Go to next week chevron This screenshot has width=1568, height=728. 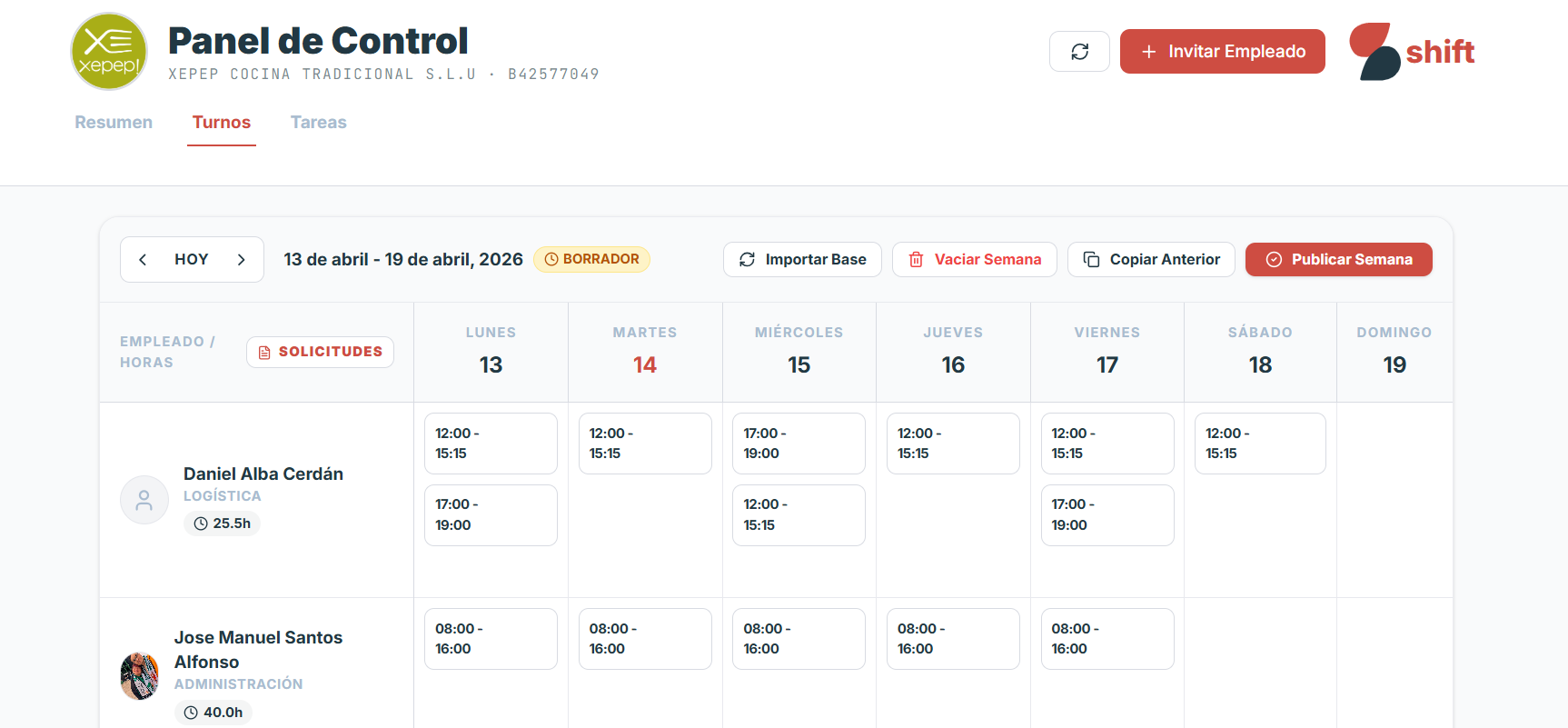[x=241, y=260]
